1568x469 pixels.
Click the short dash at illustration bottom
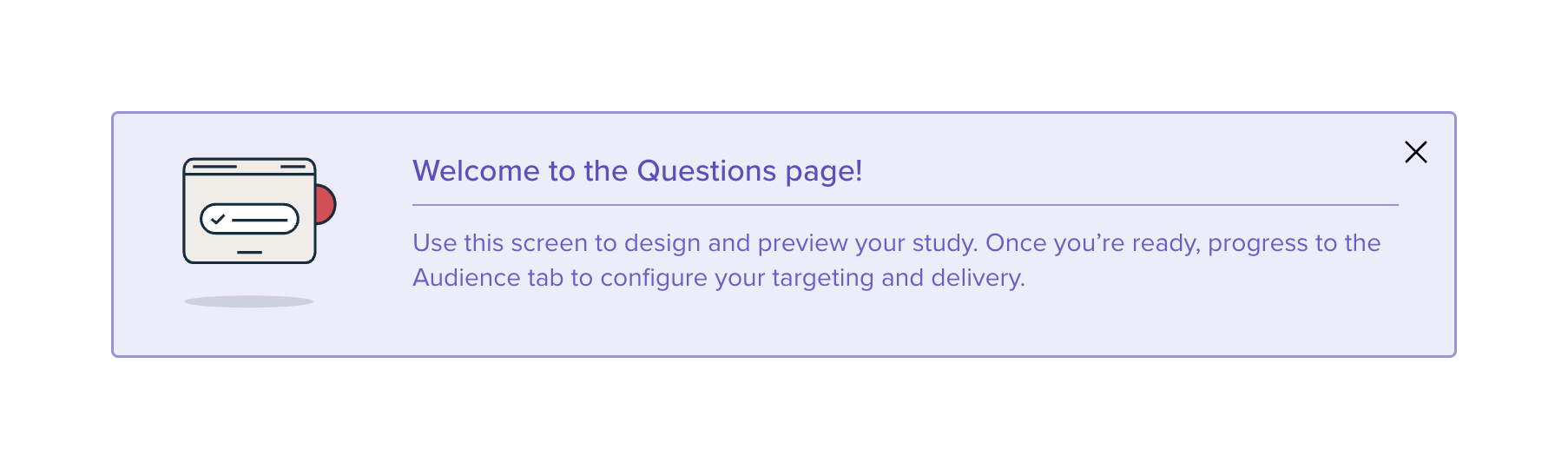[x=249, y=252]
